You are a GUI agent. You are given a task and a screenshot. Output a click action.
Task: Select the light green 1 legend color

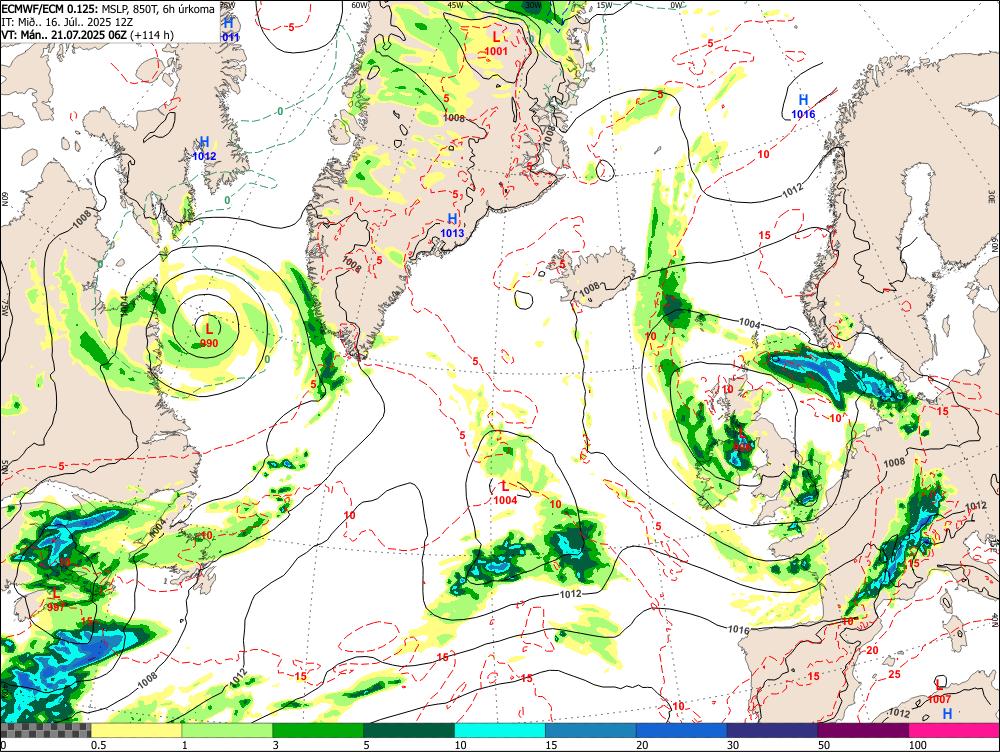pyautogui.click(x=226, y=730)
